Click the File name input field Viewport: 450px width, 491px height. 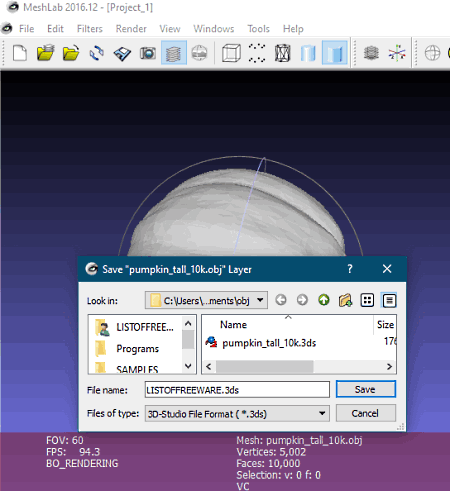click(x=237, y=390)
